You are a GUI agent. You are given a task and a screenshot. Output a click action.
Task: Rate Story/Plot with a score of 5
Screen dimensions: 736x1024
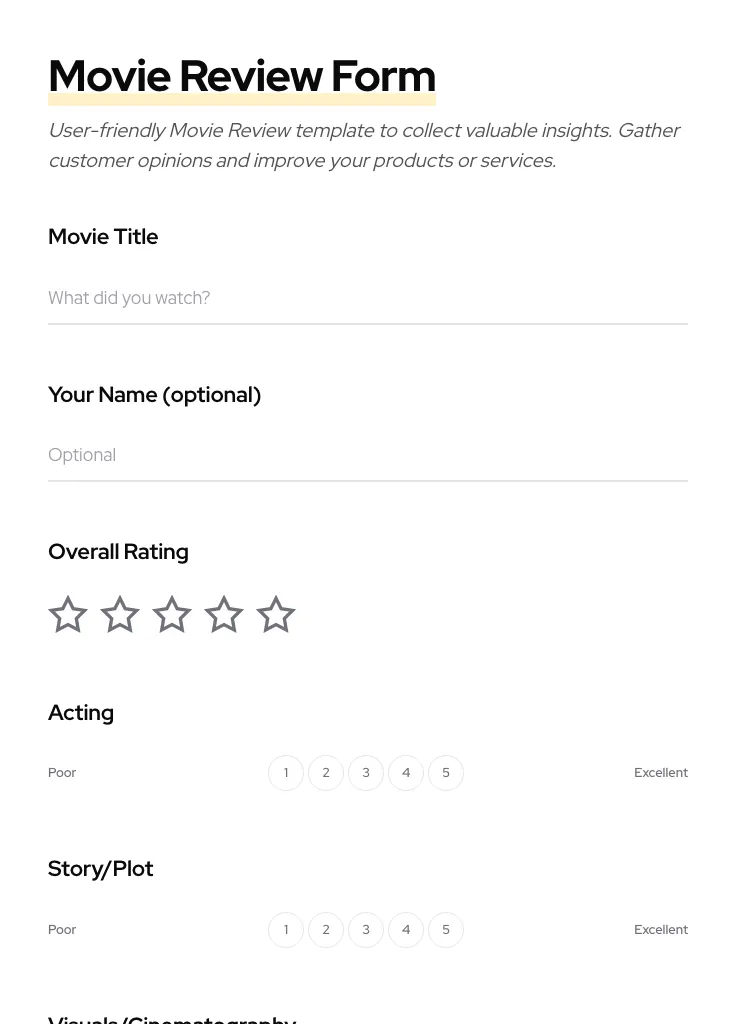coord(446,929)
